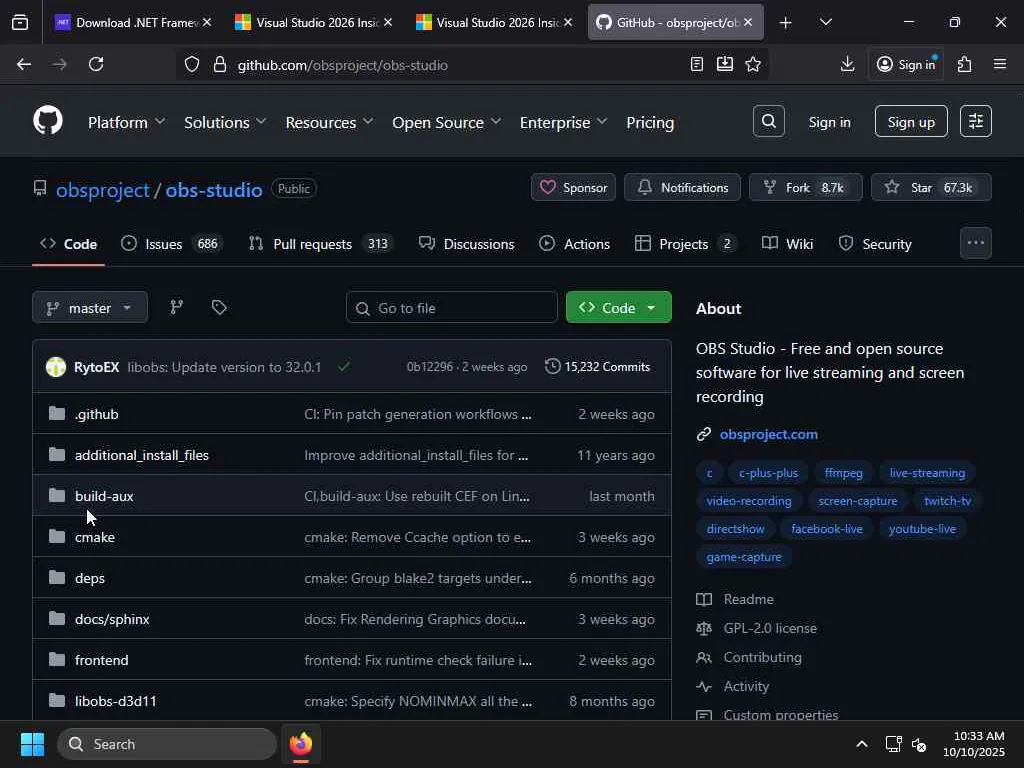
Task: Open the ffmpeg topic tag
Action: pyautogui.click(x=843, y=473)
